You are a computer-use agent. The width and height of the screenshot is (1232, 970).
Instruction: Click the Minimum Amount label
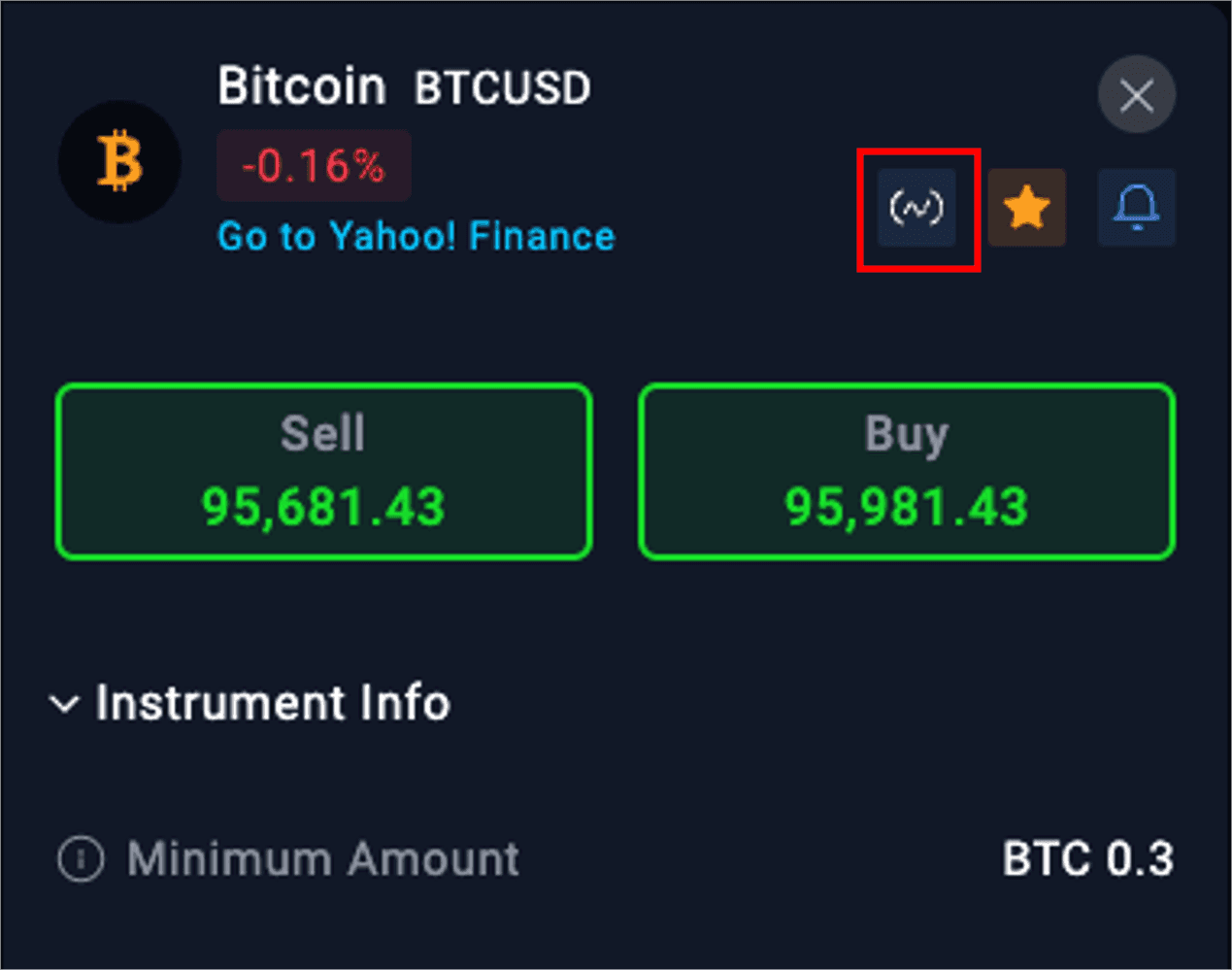click(323, 859)
